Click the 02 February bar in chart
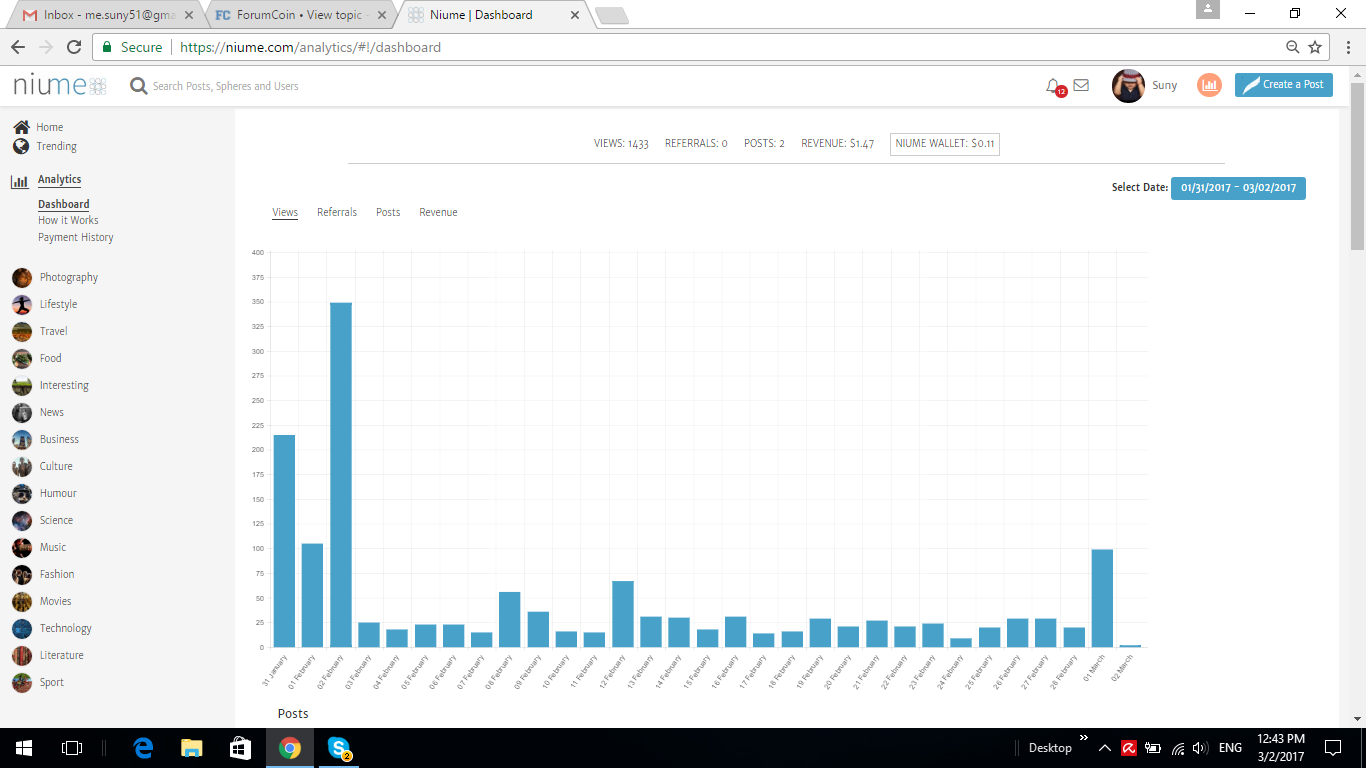1366x768 pixels. [x=341, y=475]
